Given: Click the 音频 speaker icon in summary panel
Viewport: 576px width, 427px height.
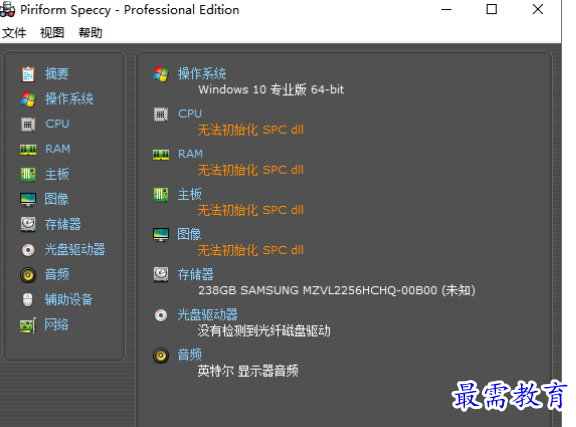Looking at the screenshot, I should (161, 355).
